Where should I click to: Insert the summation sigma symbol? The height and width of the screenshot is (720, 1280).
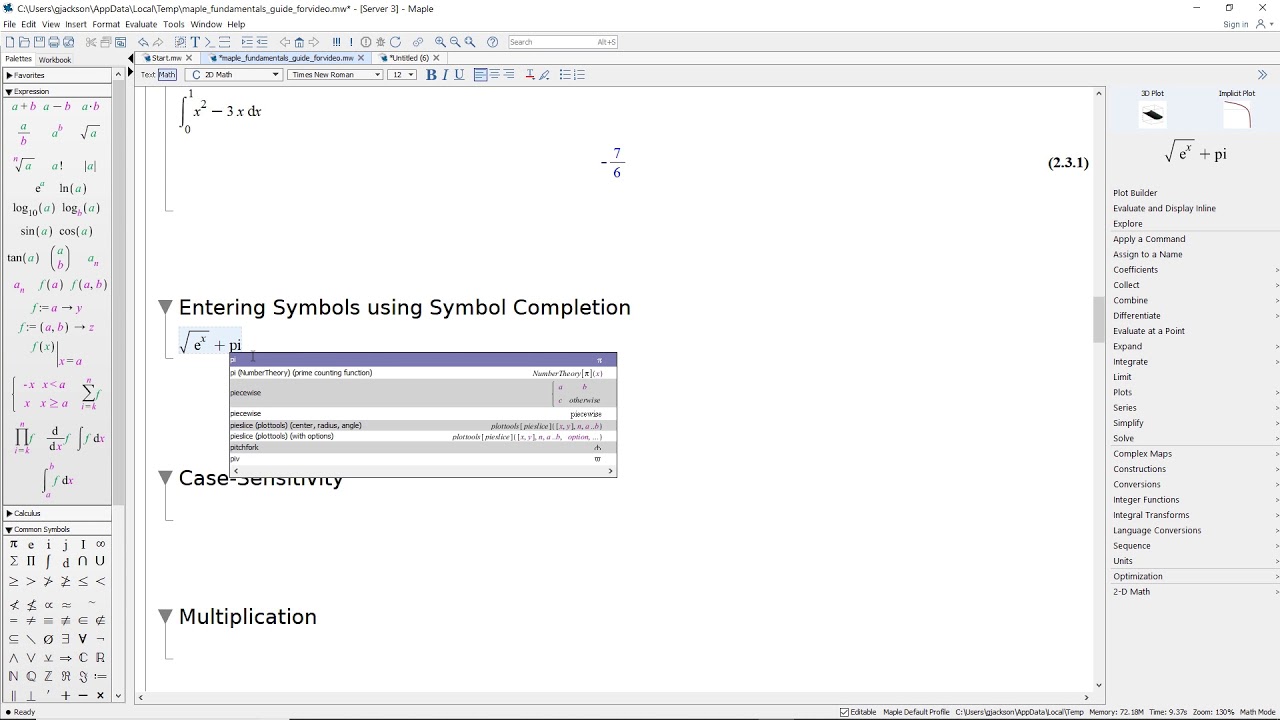click(14, 562)
